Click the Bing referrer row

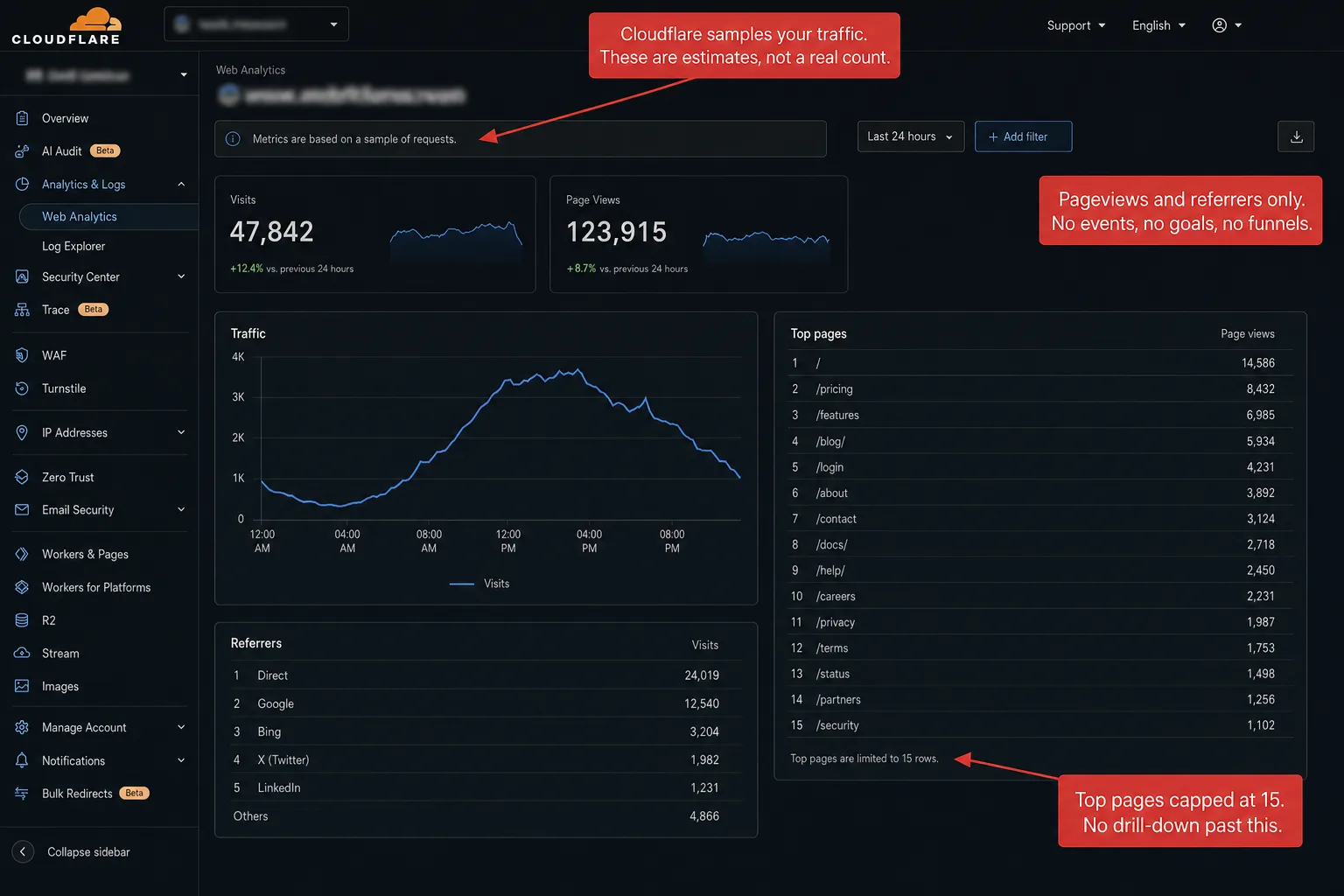point(486,731)
